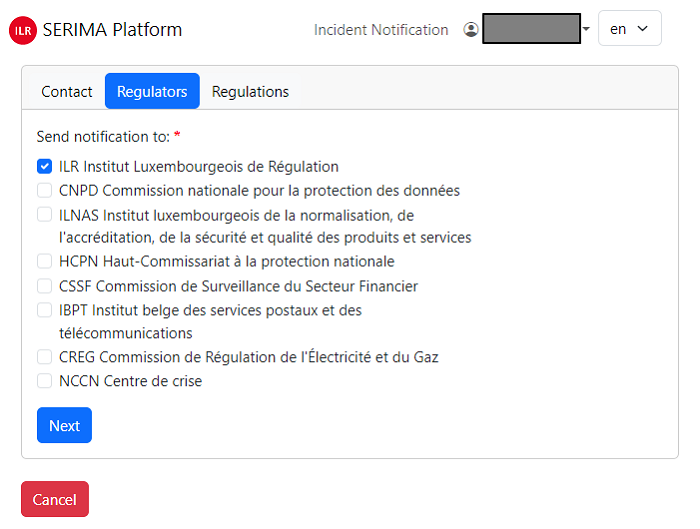Open the user account dropdown arrow
The height and width of the screenshot is (529, 700).
tap(586, 29)
